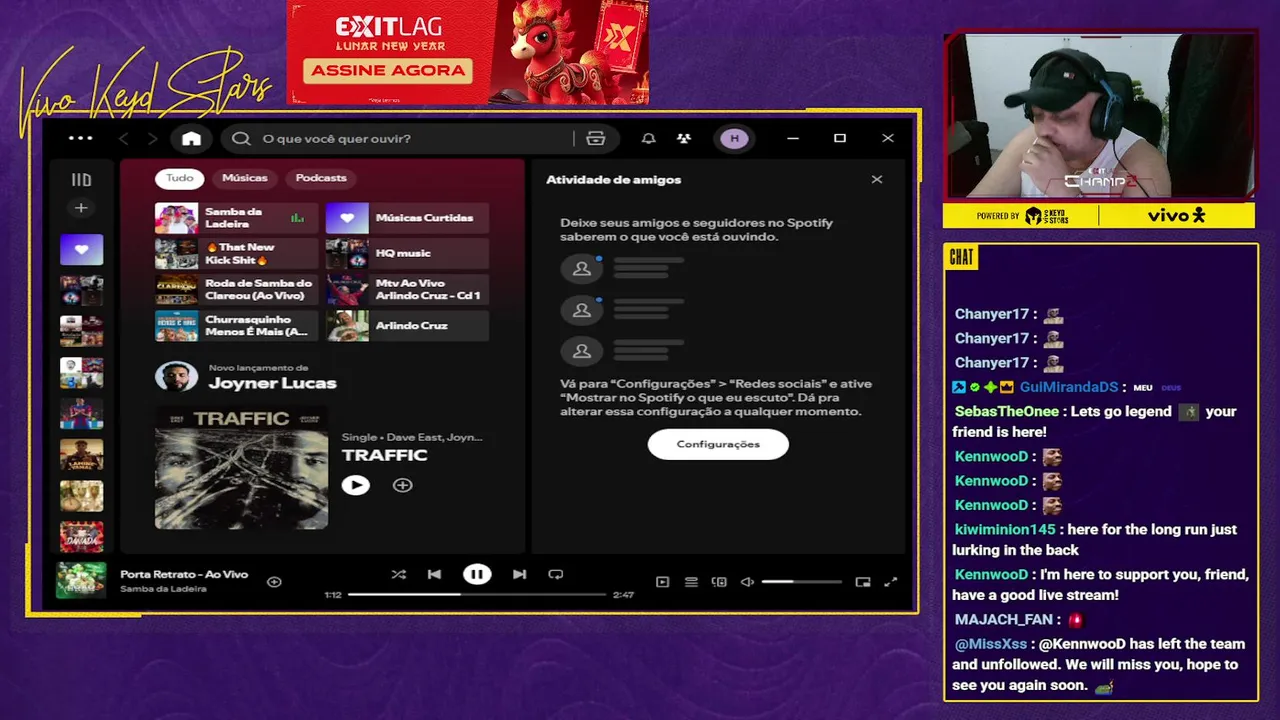Open notifications bell
This screenshot has height=720, width=1280.
point(649,139)
